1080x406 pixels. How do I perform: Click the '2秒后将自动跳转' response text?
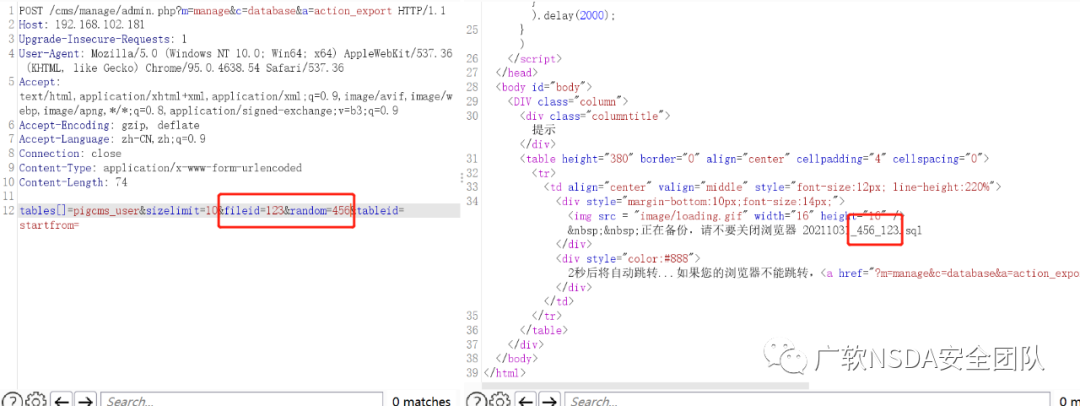tap(621, 274)
